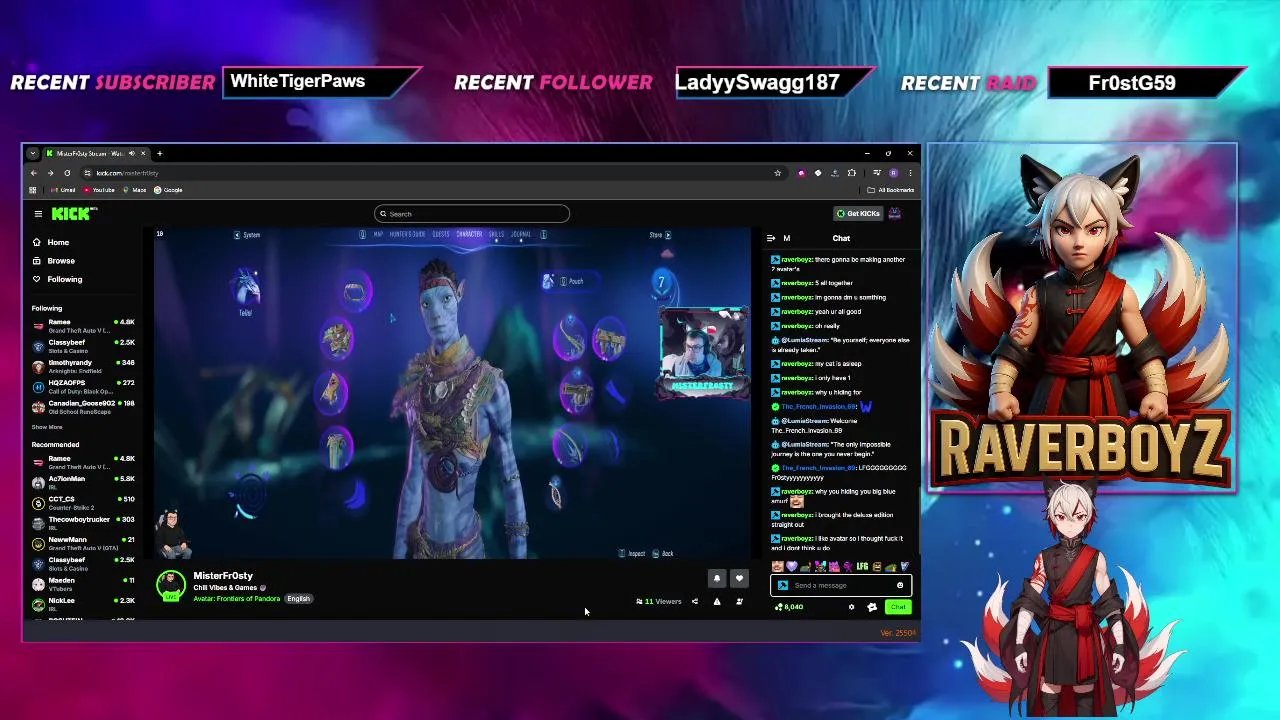1280x720 pixels.
Task: Open the Kick hamburger sidebar menu
Action: (38, 214)
